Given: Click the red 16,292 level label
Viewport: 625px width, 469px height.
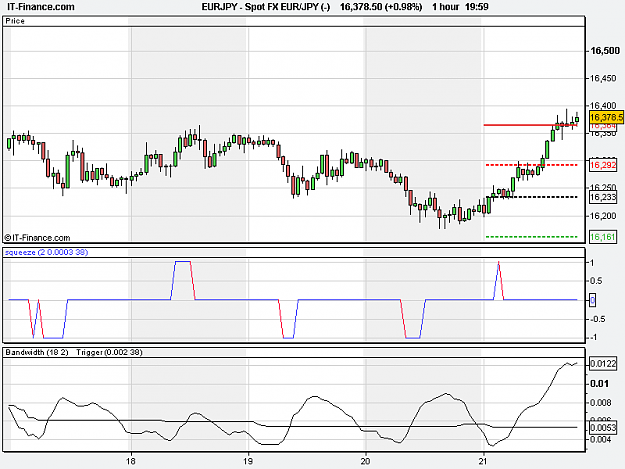Looking at the screenshot, I should click(x=603, y=165).
